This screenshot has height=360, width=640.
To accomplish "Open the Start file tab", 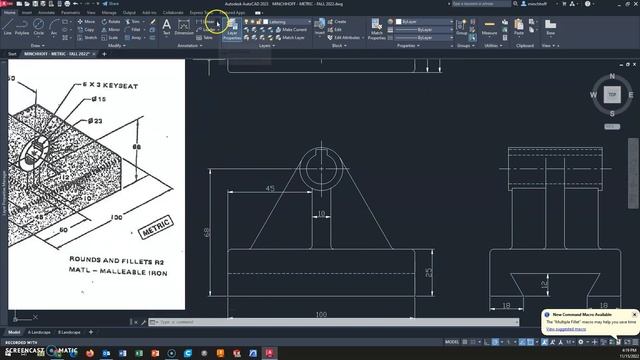I will pos(12,54).
